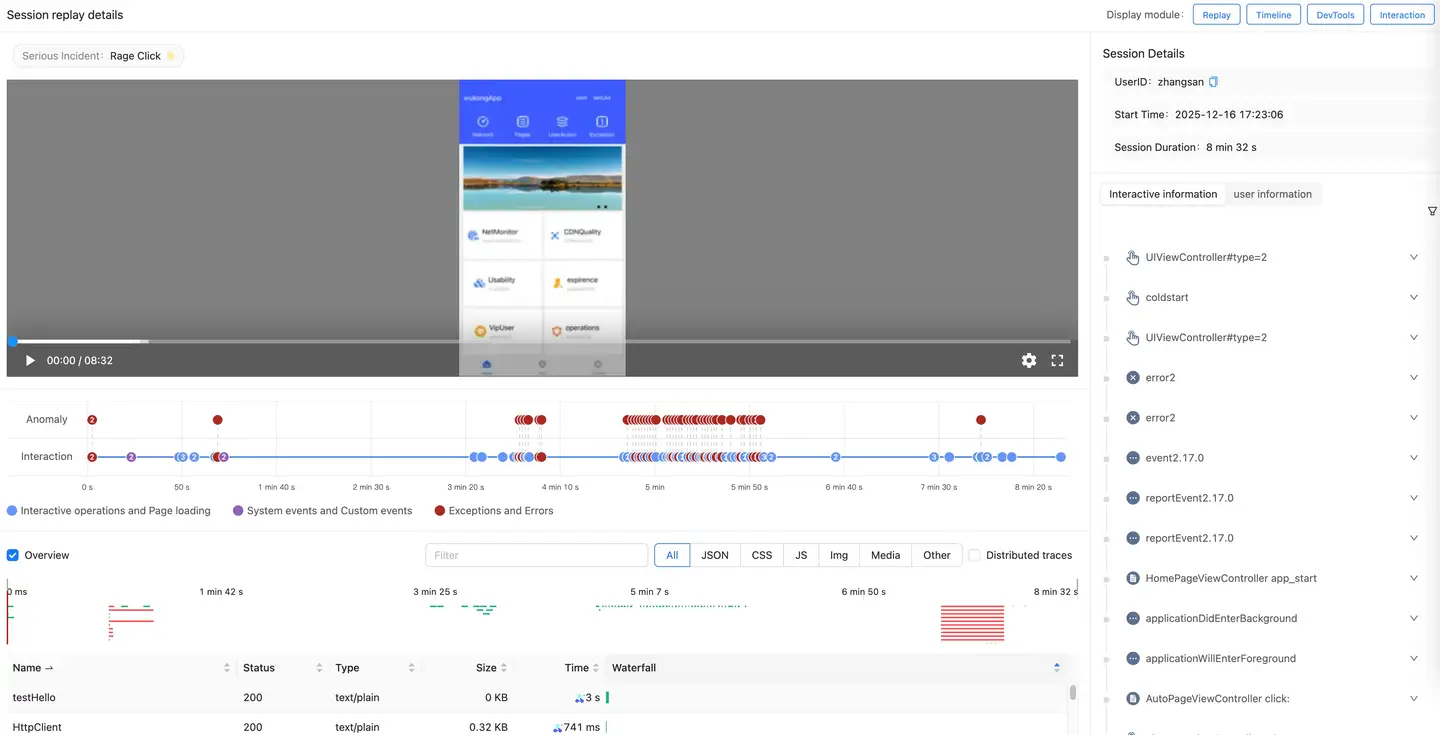Copy the zhangsan UserID
Image resolution: width=1440 pixels, height=735 pixels.
coord(1214,82)
